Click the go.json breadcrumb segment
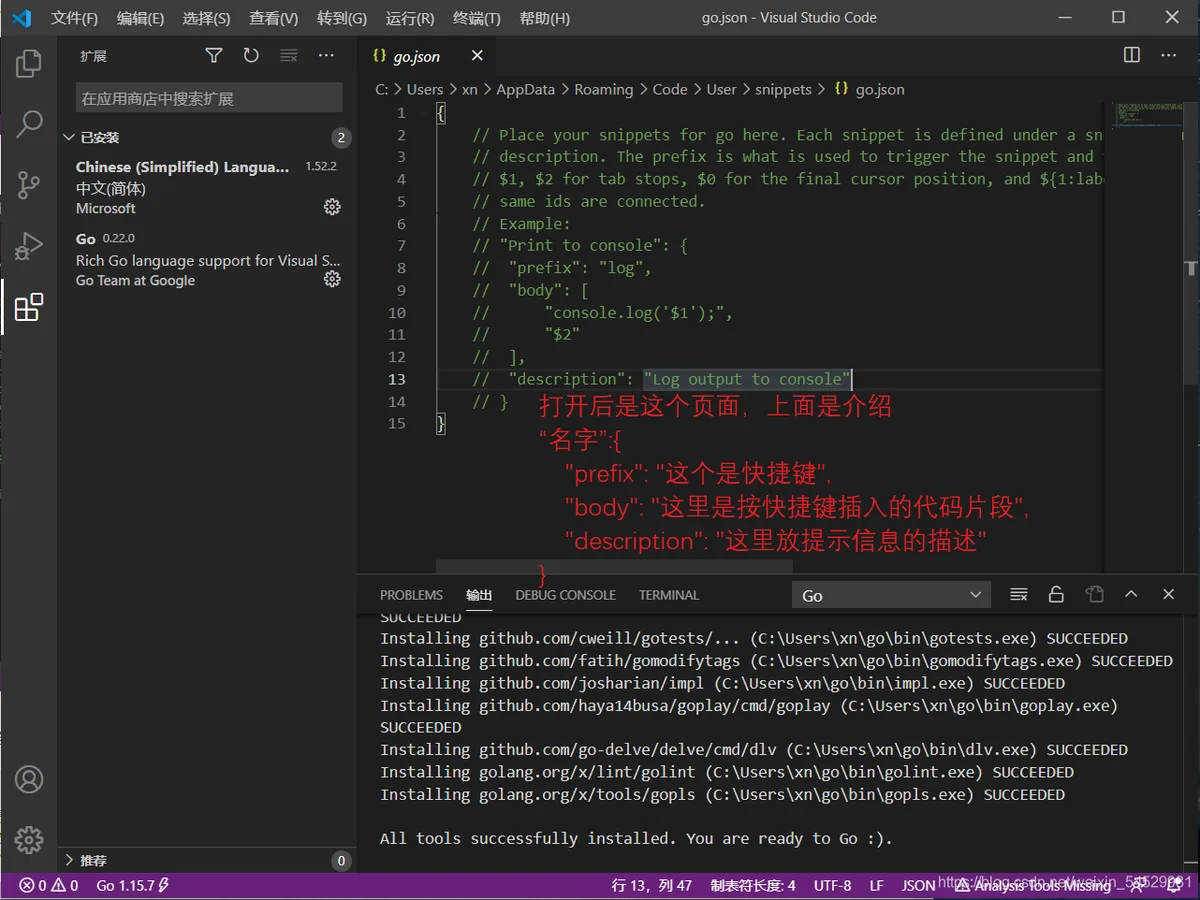 [870, 89]
